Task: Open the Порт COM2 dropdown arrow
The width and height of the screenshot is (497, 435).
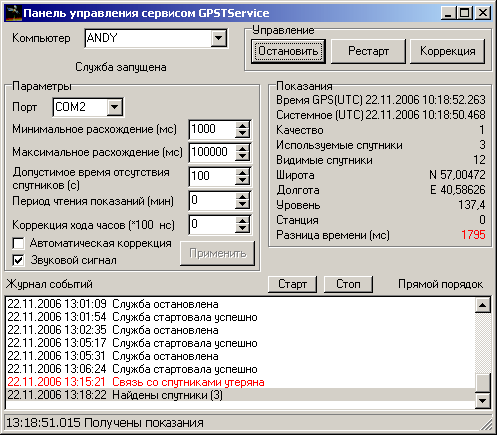Action: tap(115, 107)
